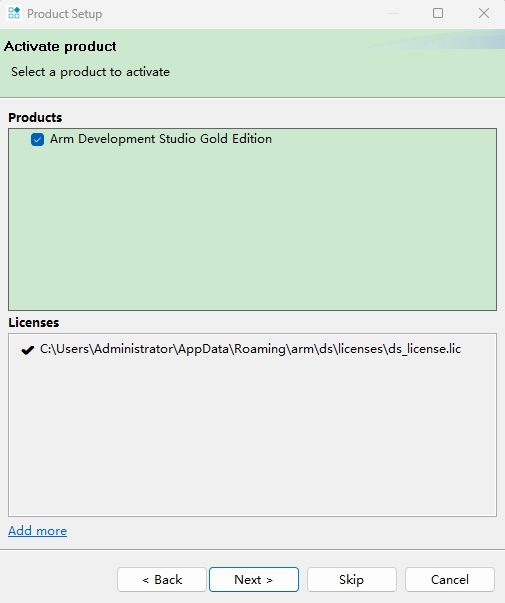Screen dimensions: 505x603
Task: Select the Arm Development Studio Gold Edition label
Action: (161, 139)
